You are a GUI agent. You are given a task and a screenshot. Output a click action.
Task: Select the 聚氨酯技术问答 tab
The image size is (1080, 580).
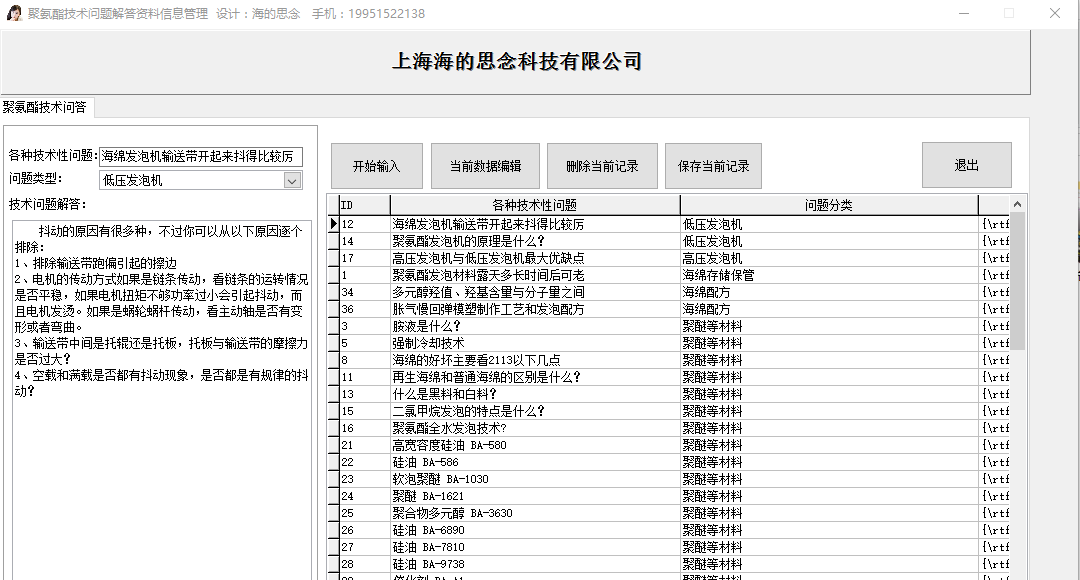click(45, 107)
